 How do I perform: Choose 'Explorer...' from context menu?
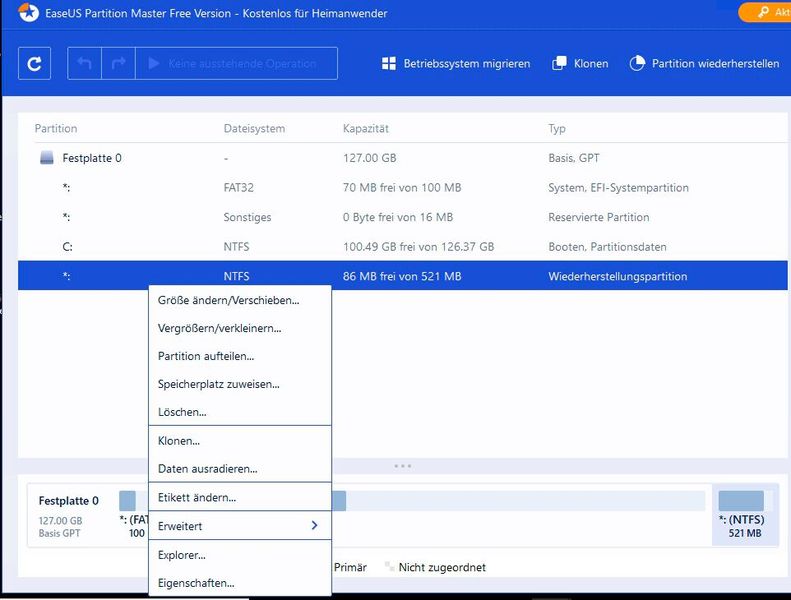(x=240, y=555)
